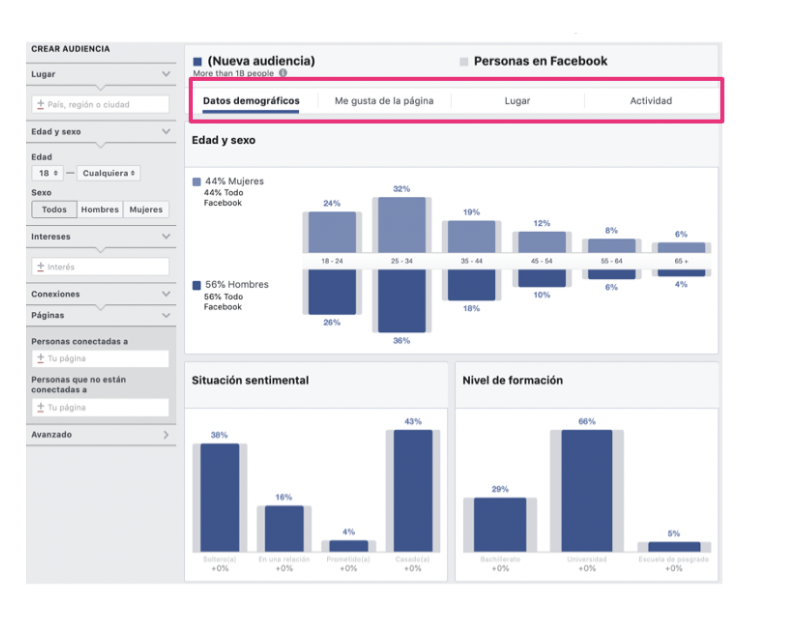Collapse the Lugar section chevron
This screenshot has width=796, height=620.
166,74
